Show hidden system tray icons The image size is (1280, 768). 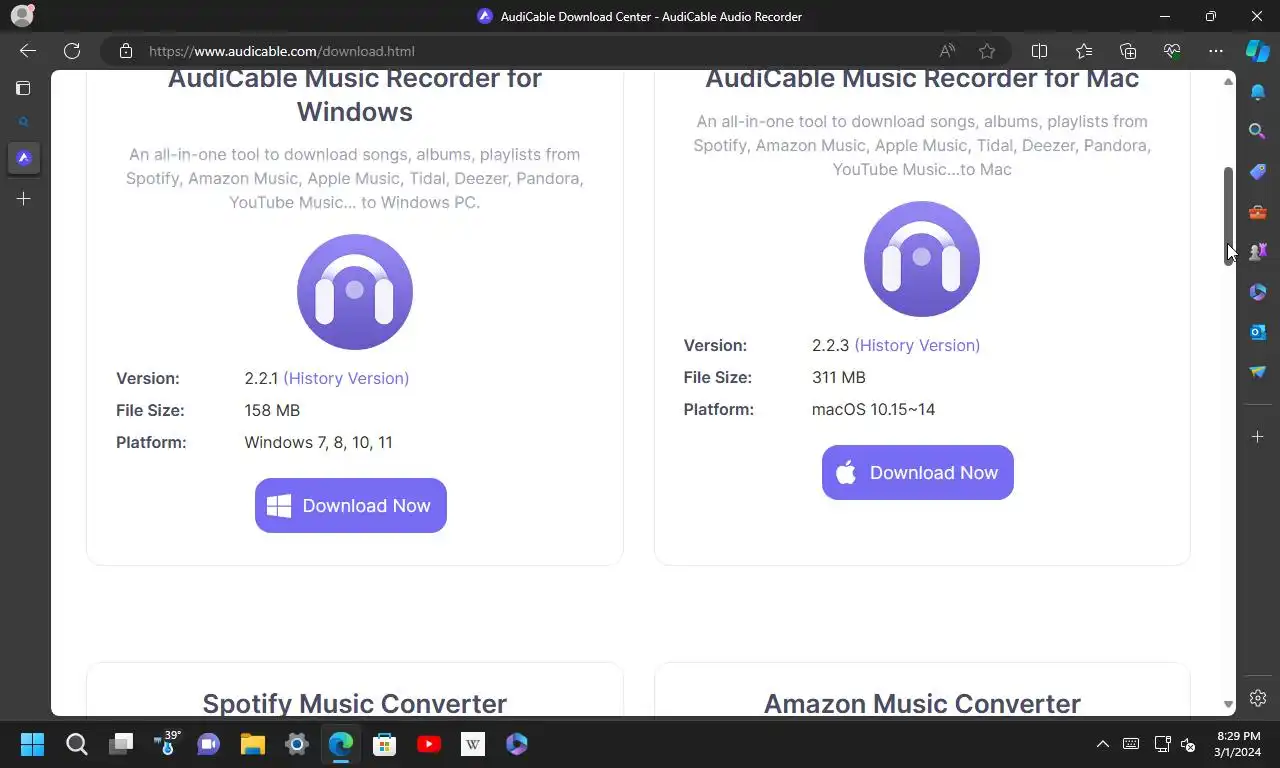click(x=1103, y=744)
